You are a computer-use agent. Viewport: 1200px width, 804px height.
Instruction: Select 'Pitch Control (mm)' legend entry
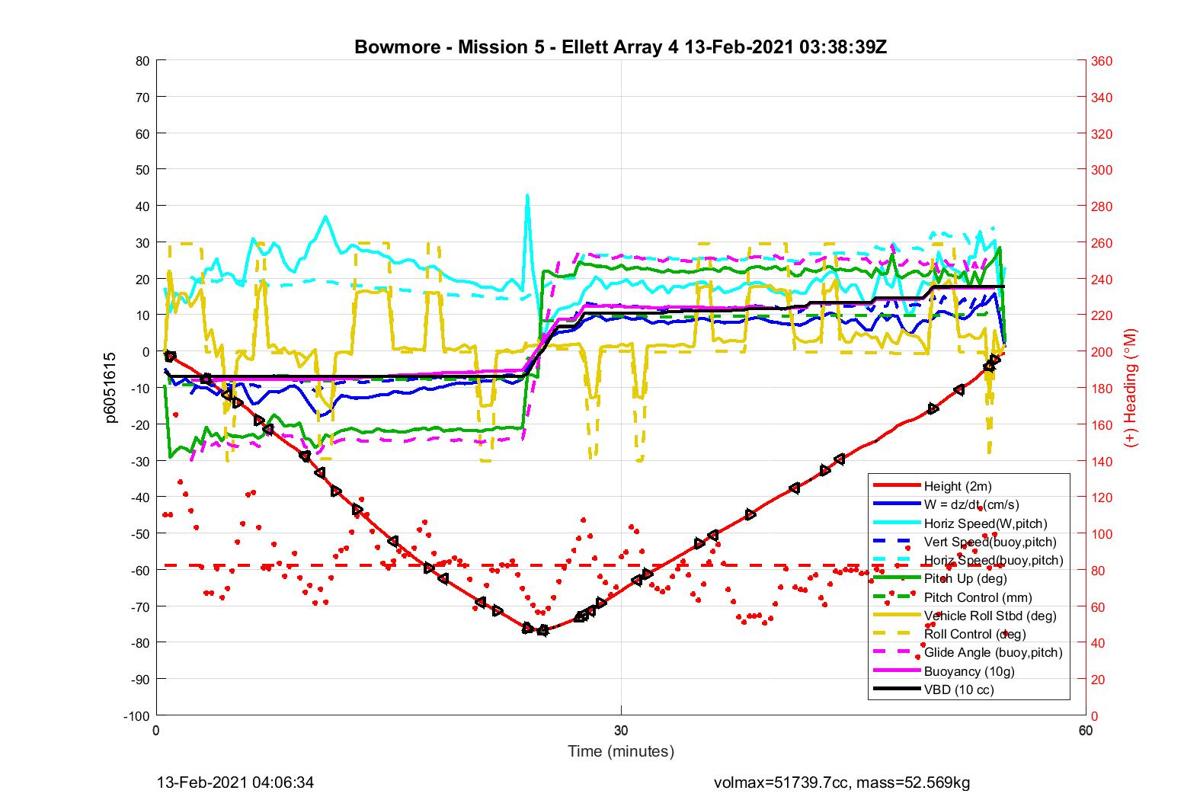pyautogui.click(x=978, y=597)
